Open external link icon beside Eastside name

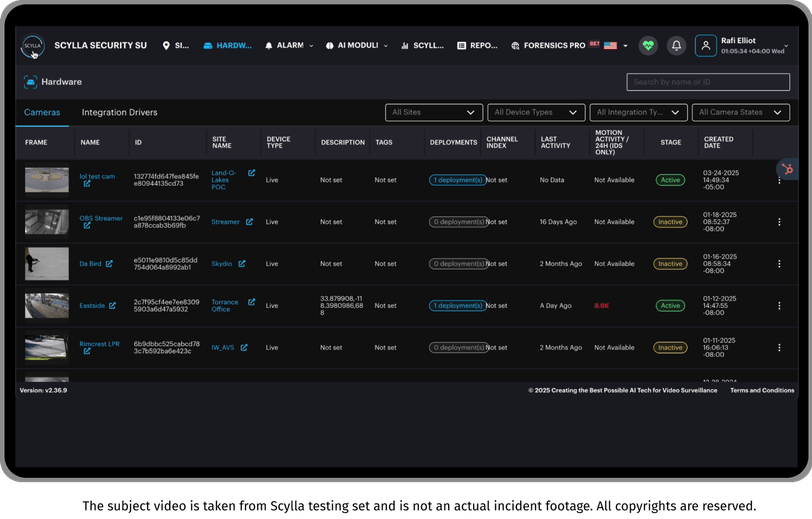pyautogui.click(x=112, y=306)
